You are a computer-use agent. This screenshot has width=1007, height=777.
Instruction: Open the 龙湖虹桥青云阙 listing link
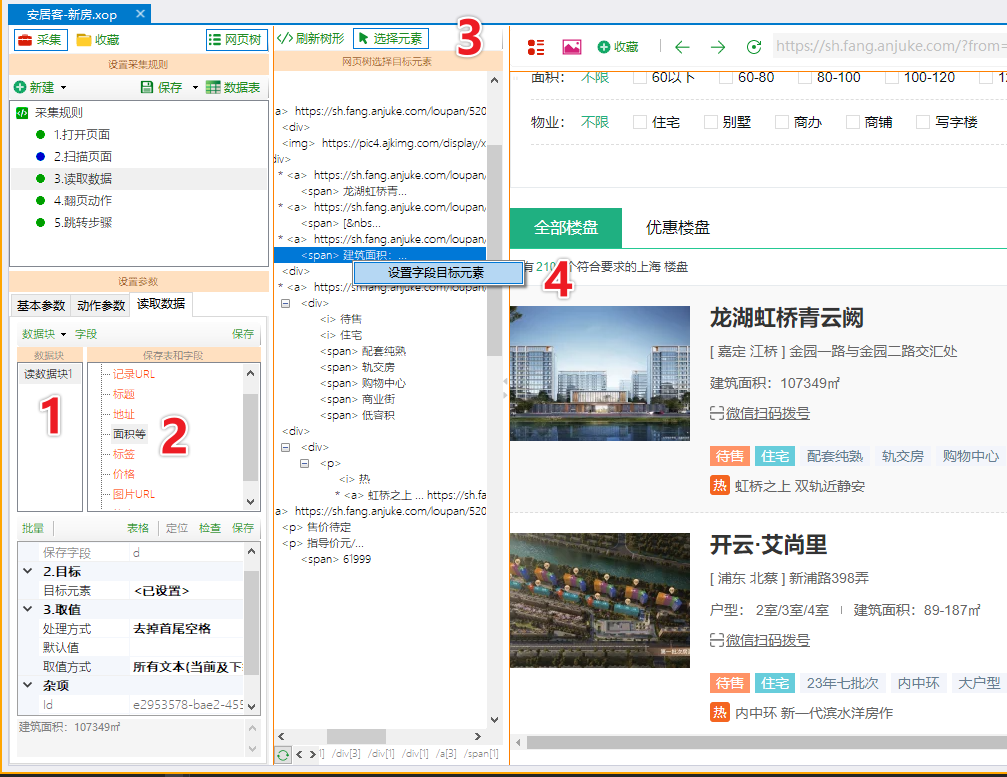pyautogui.click(x=787, y=317)
